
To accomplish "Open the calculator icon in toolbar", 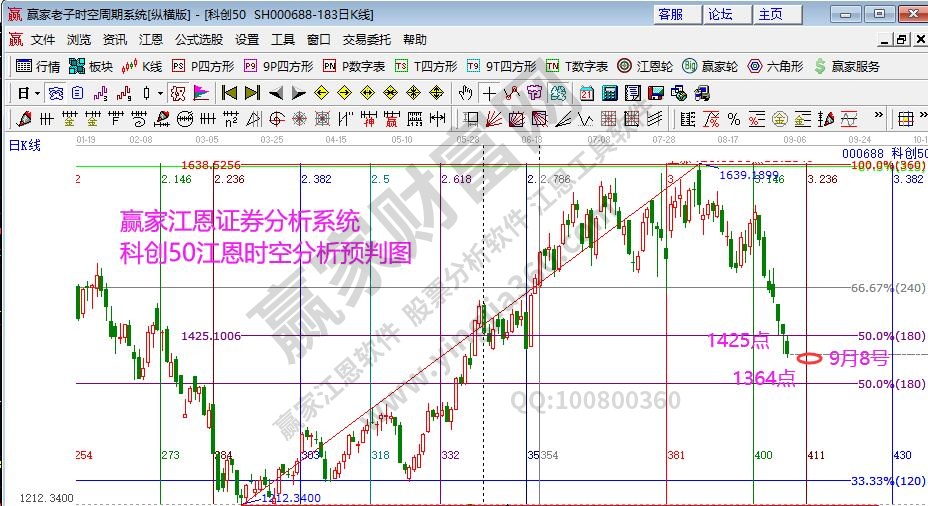I will (x=609, y=93).
